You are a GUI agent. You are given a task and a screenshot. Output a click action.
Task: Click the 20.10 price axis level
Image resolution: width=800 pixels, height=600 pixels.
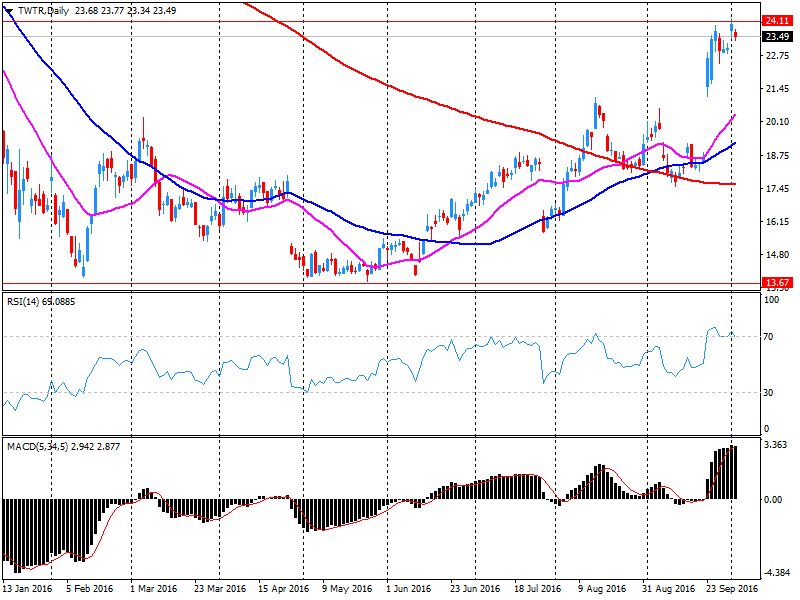tap(776, 122)
